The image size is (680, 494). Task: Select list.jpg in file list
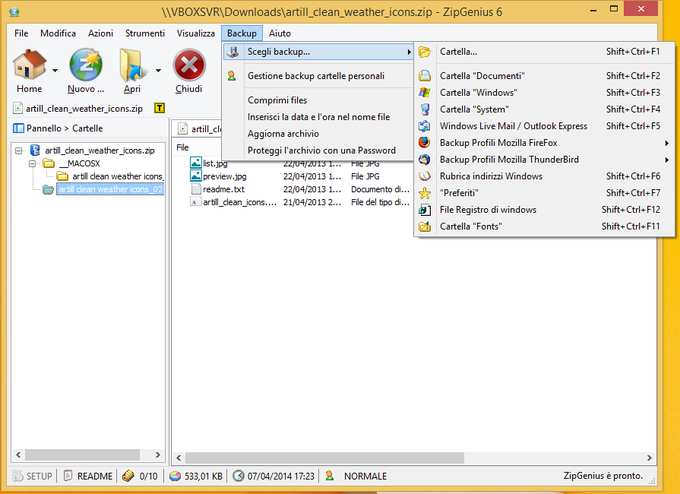[215, 164]
